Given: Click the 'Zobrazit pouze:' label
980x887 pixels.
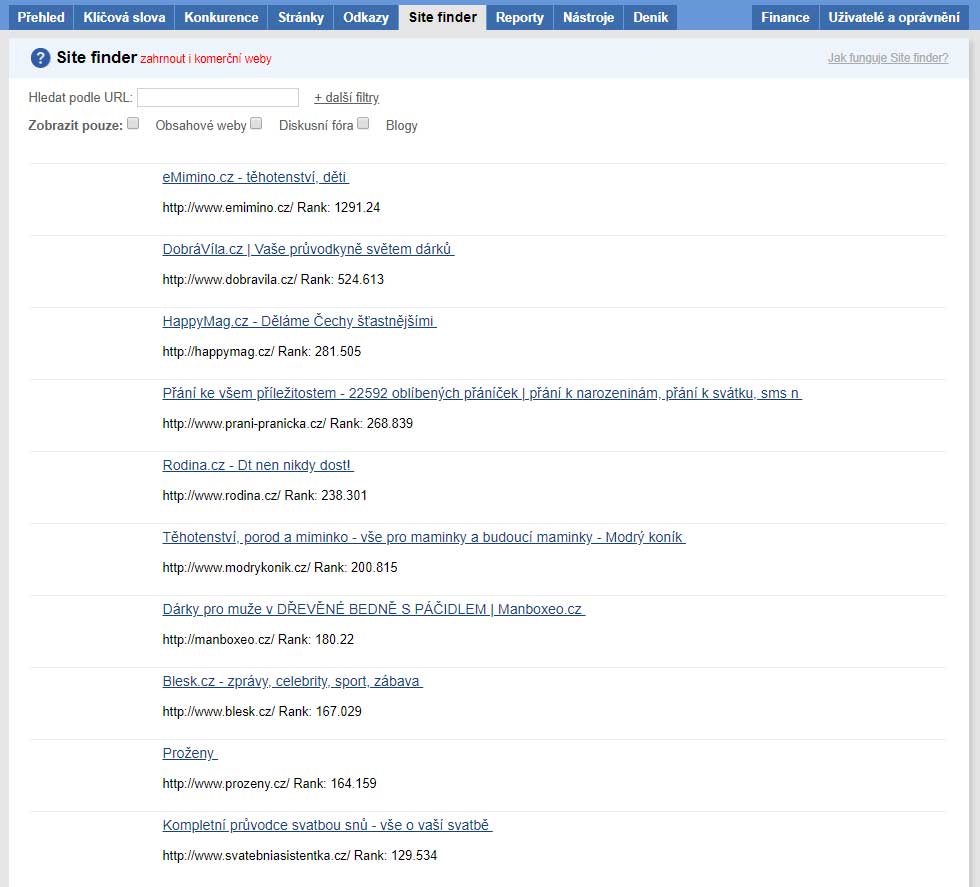Looking at the screenshot, I should point(76,125).
